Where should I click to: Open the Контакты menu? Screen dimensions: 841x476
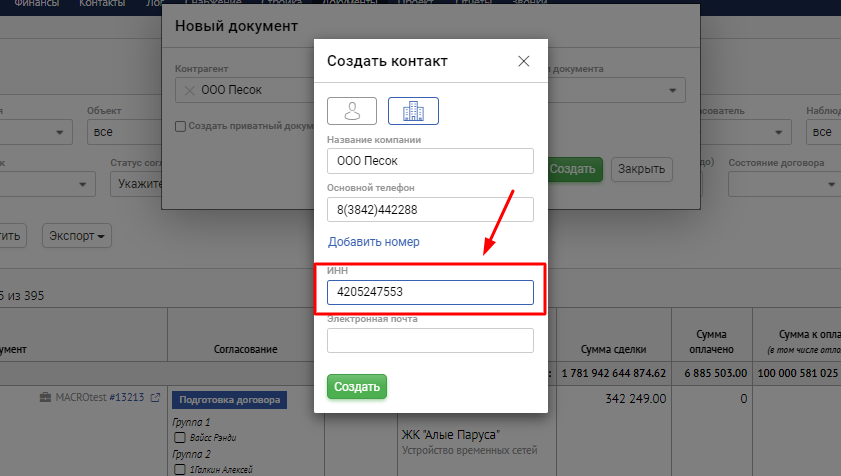pyautogui.click(x=103, y=4)
